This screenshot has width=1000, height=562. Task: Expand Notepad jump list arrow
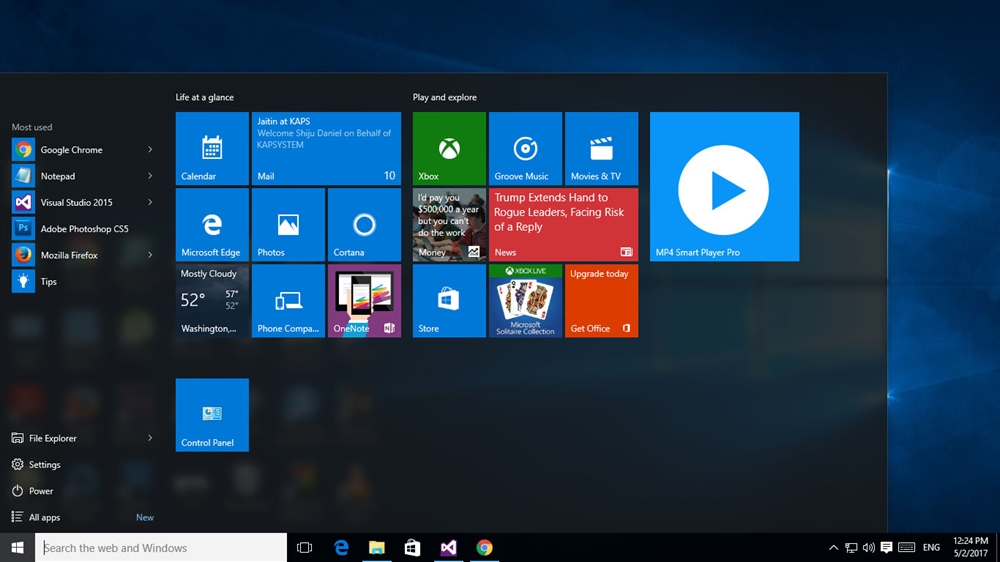click(150, 176)
